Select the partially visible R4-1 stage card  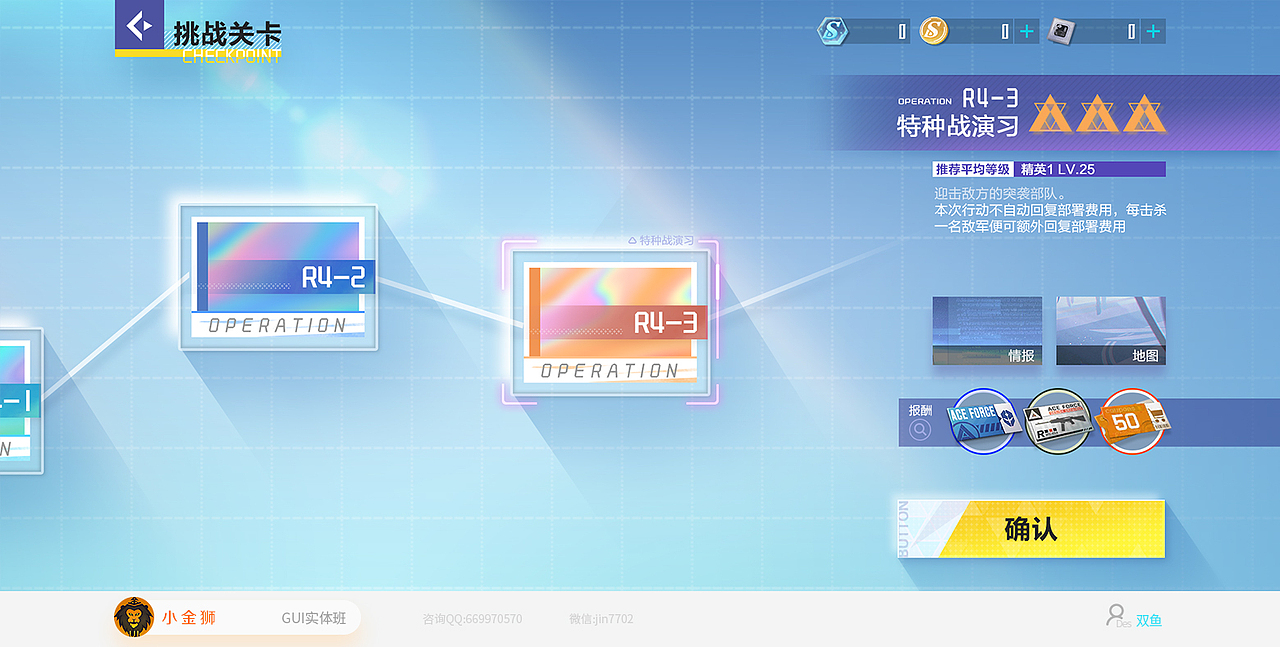[x=20, y=400]
